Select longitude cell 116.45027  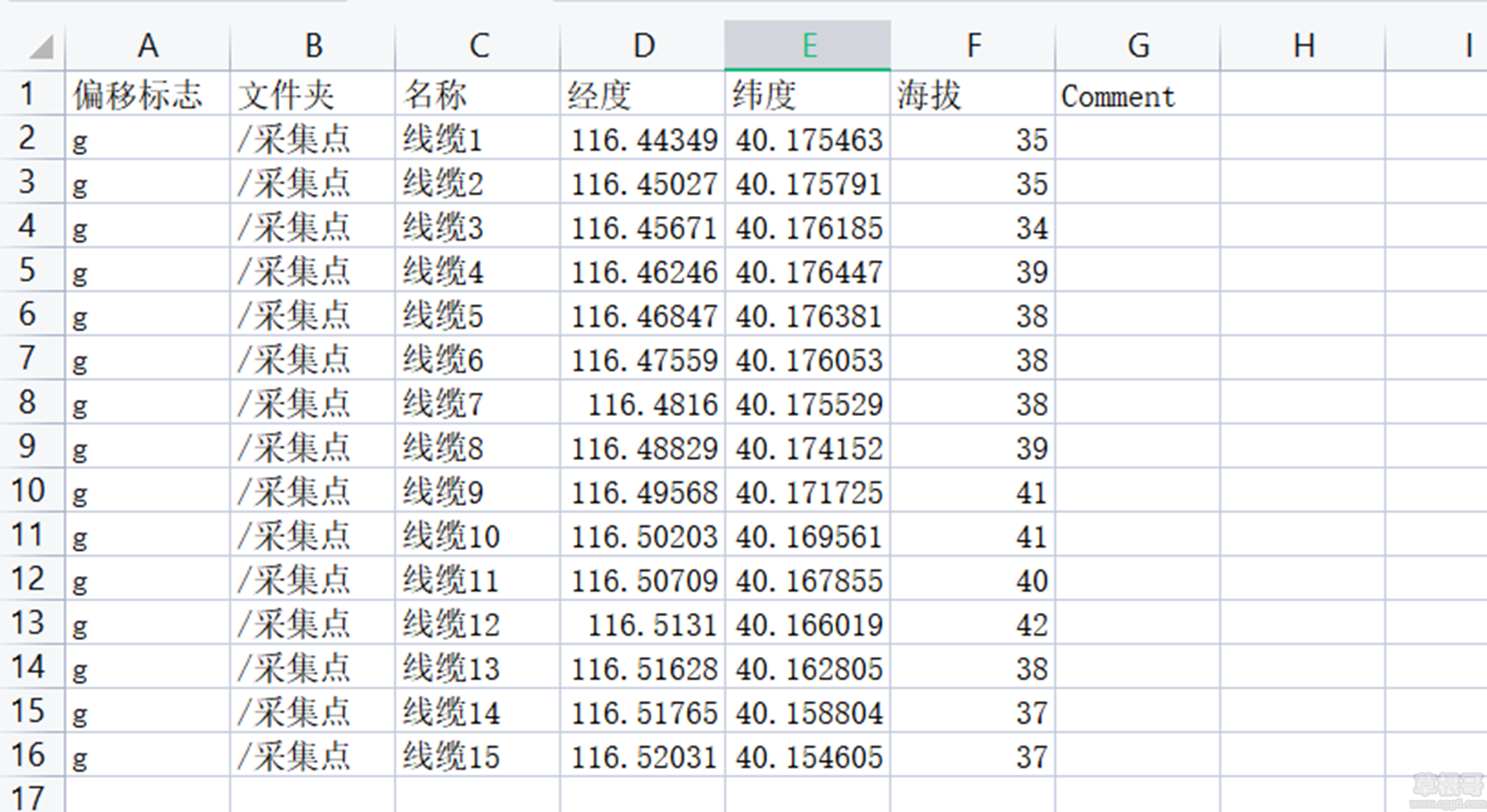point(643,182)
